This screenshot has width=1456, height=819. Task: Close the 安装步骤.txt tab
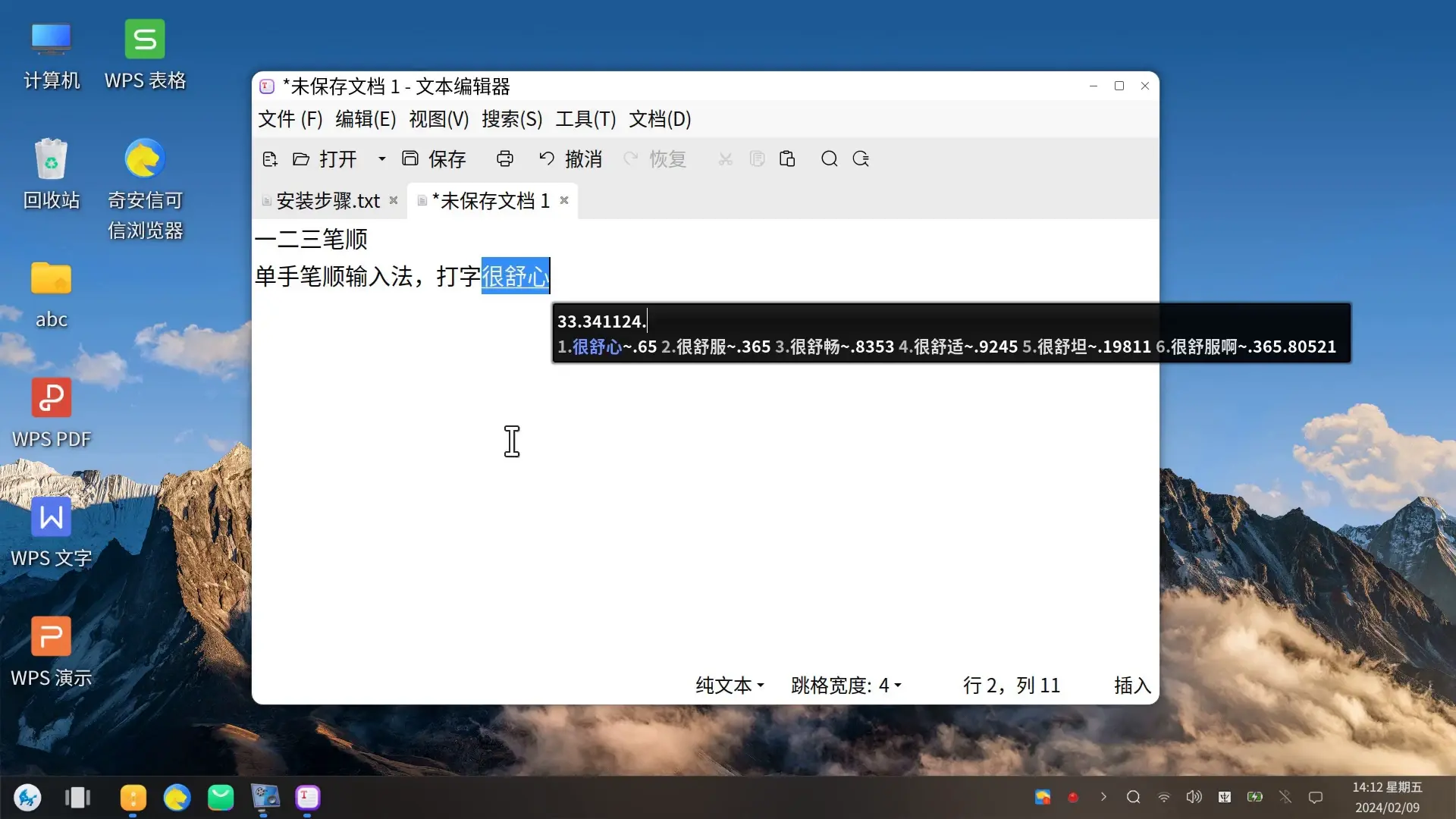coord(394,200)
